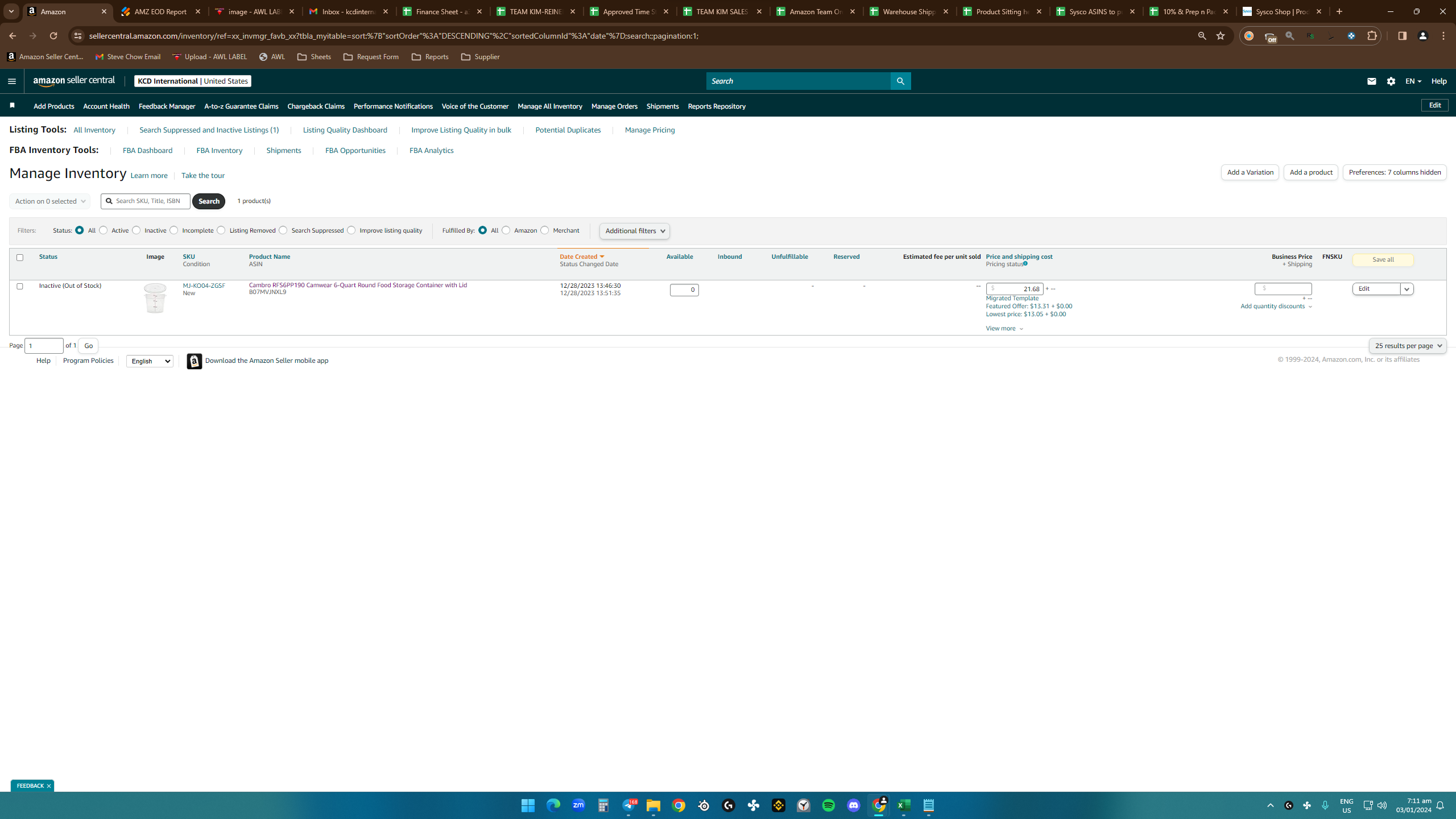Click the Add a product button
Screen dimensions: 1456x819
(1311, 172)
